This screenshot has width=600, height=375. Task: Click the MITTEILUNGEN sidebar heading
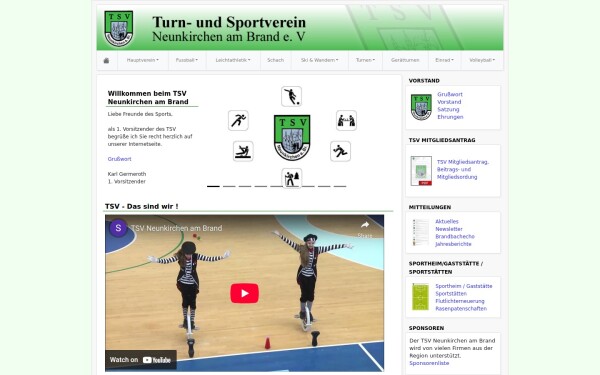430,207
